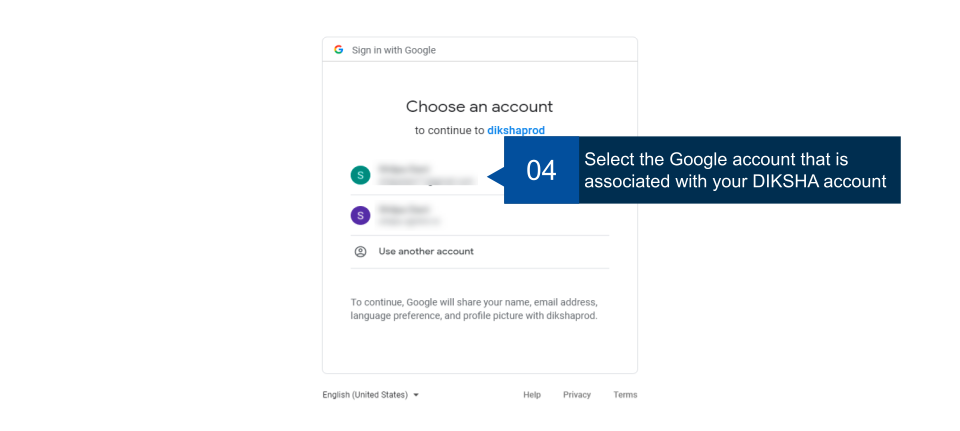The image size is (960, 431).
Task: Open the English (United States) language dropdown
Action: click(365, 395)
